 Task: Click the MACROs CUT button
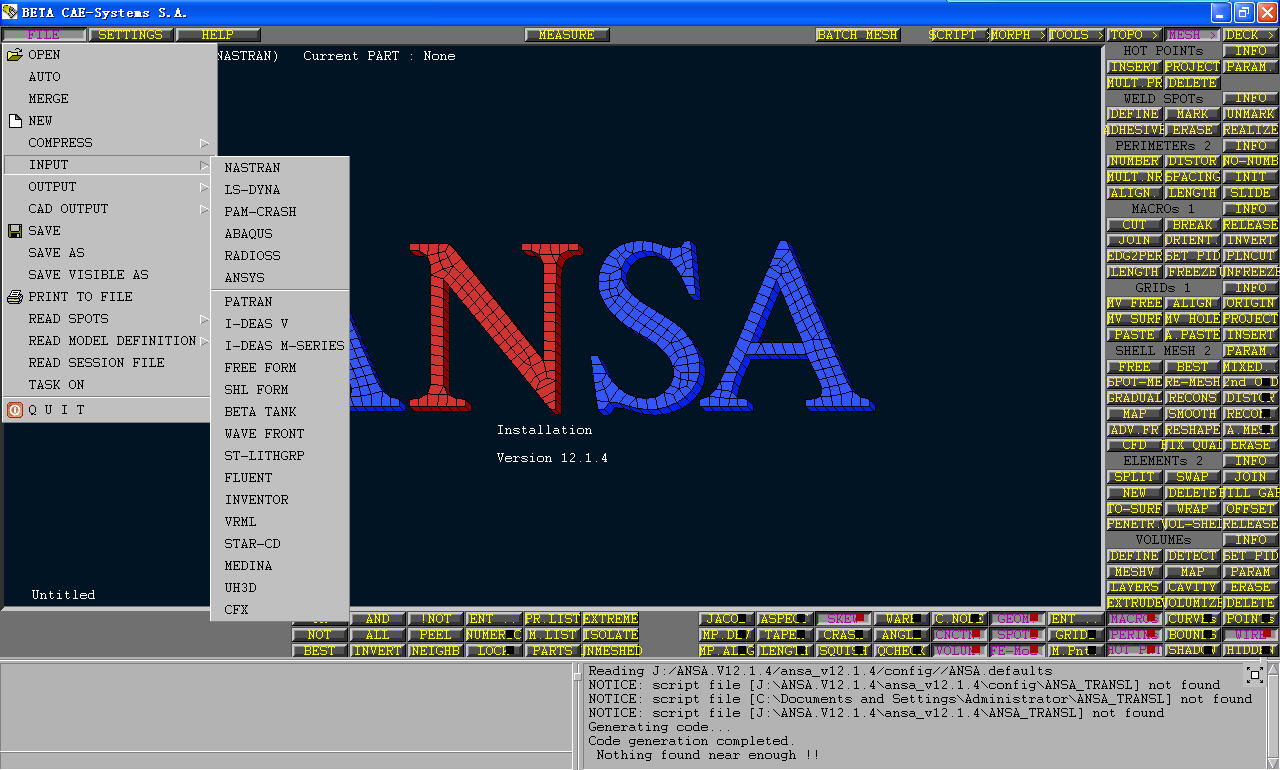tap(1134, 225)
